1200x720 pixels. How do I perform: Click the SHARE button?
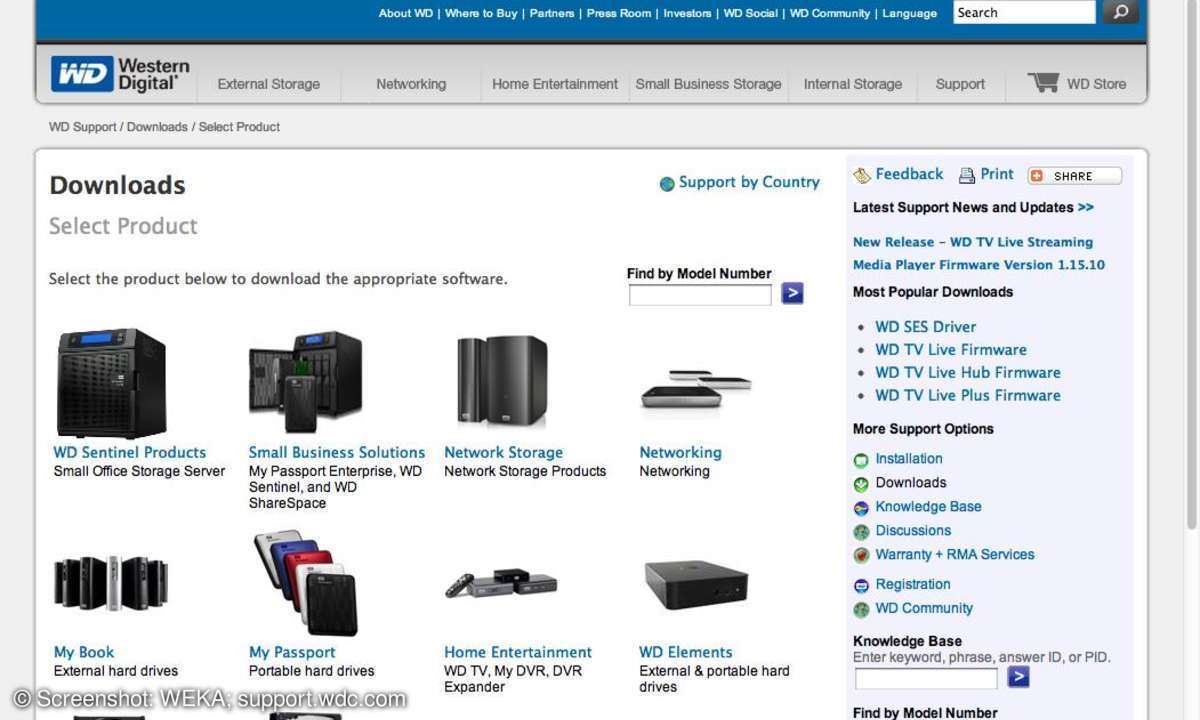pyautogui.click(x=1075, y=176)
